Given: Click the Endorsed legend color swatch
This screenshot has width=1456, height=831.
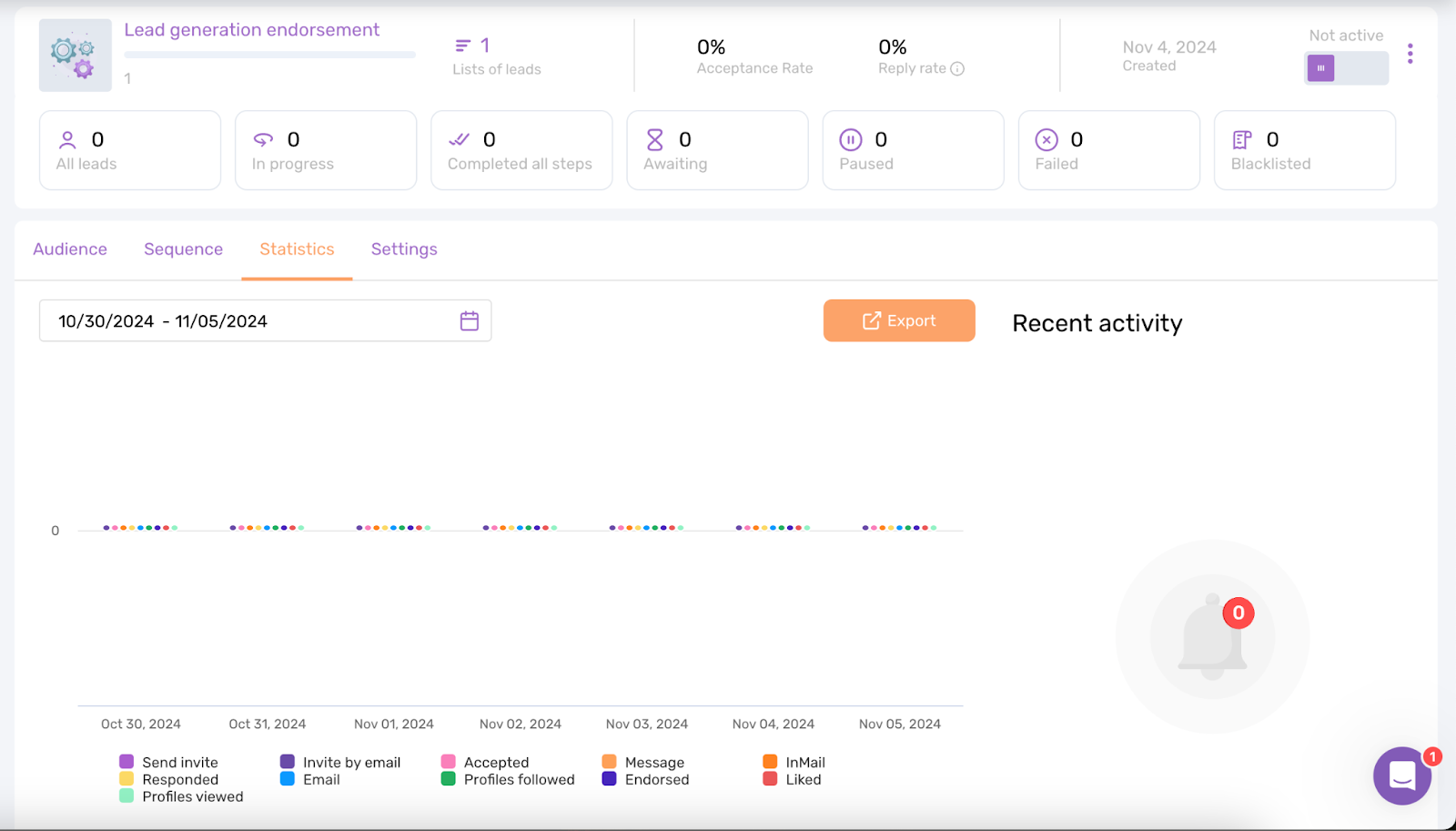Looking at the screenshot, I should (x=608, y=779).
